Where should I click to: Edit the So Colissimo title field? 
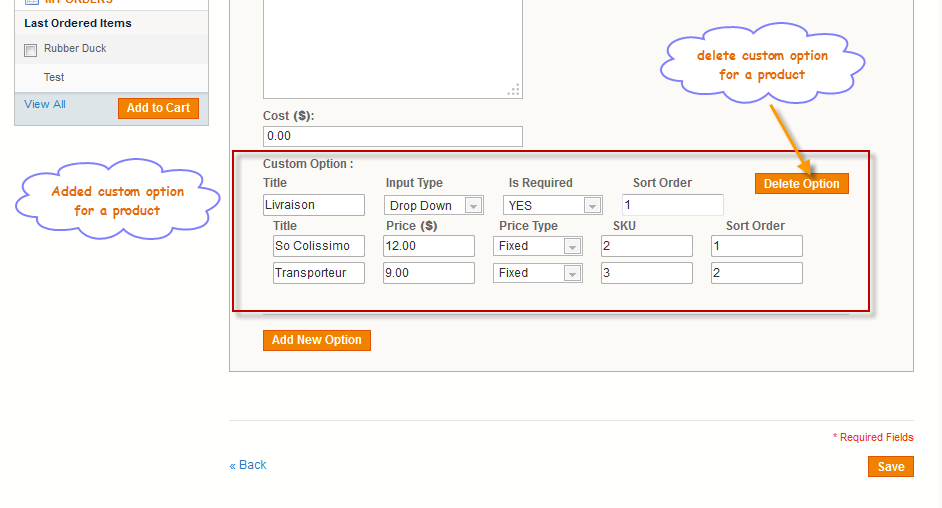(318, 246)
